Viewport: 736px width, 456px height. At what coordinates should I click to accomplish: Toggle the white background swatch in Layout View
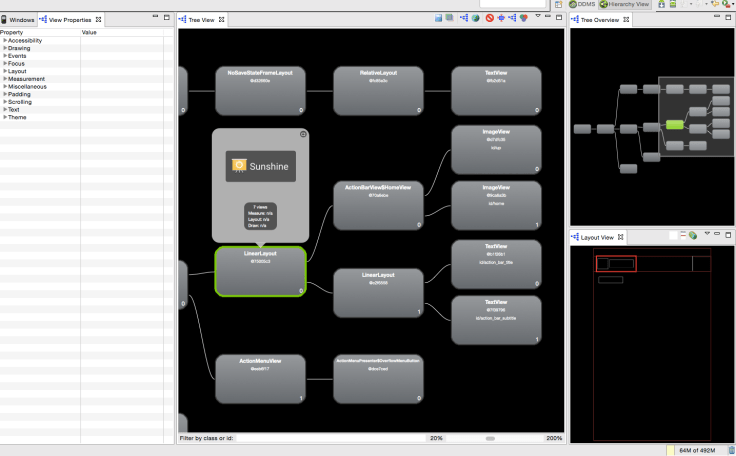[671, 236]
